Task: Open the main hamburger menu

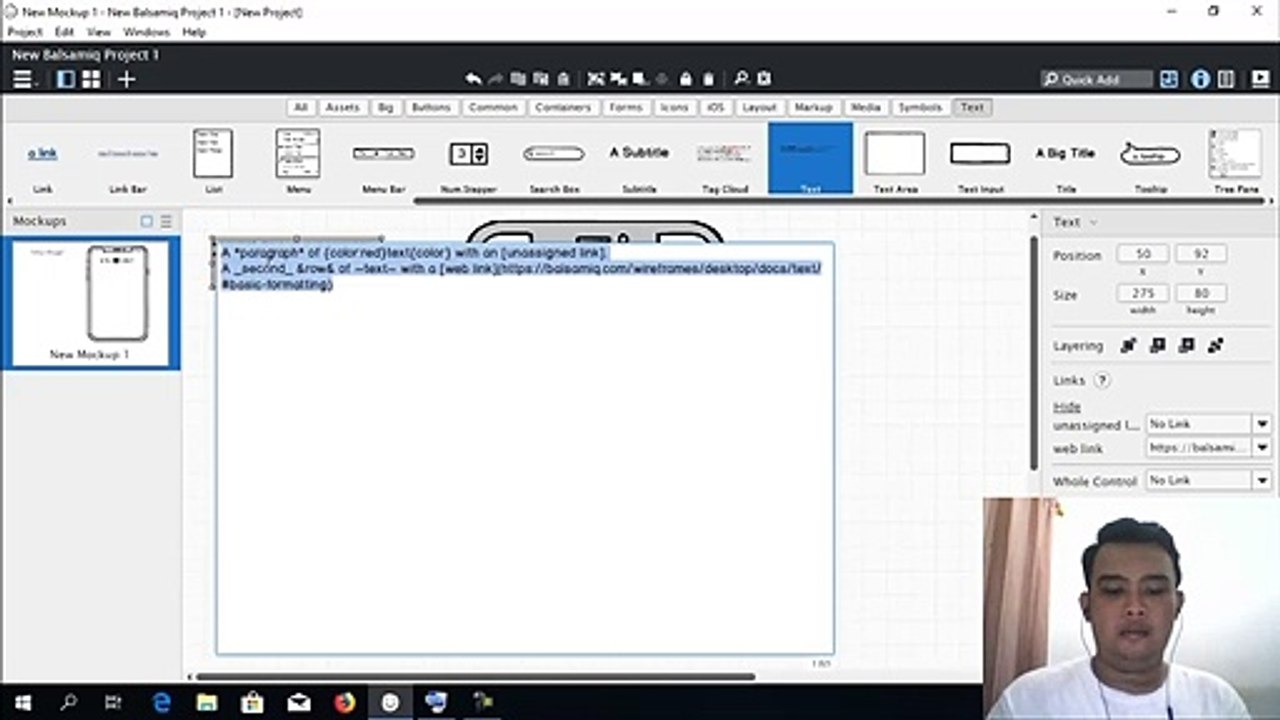Action: [21, 80]
